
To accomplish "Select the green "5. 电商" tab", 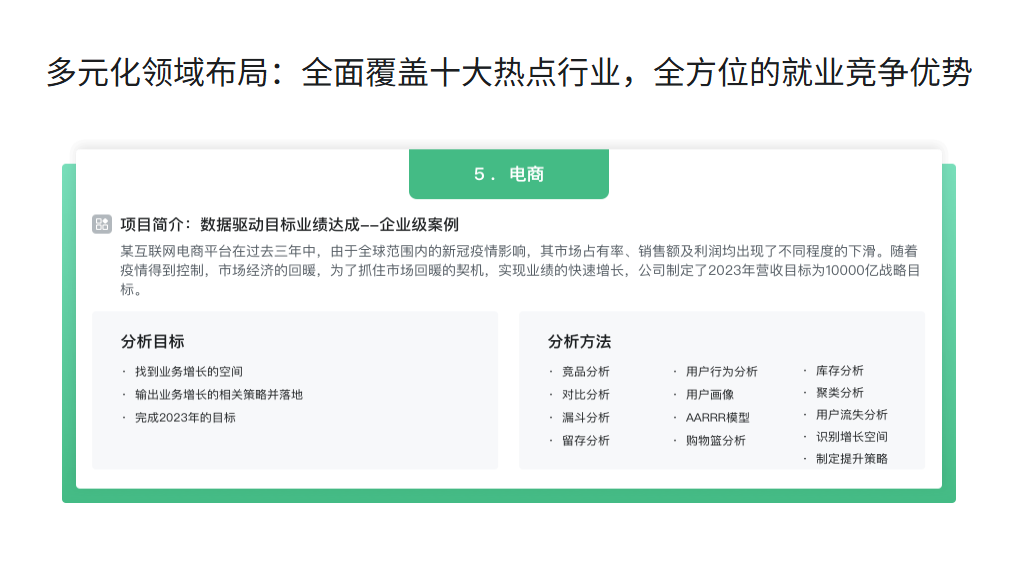I will coord(509,174).
